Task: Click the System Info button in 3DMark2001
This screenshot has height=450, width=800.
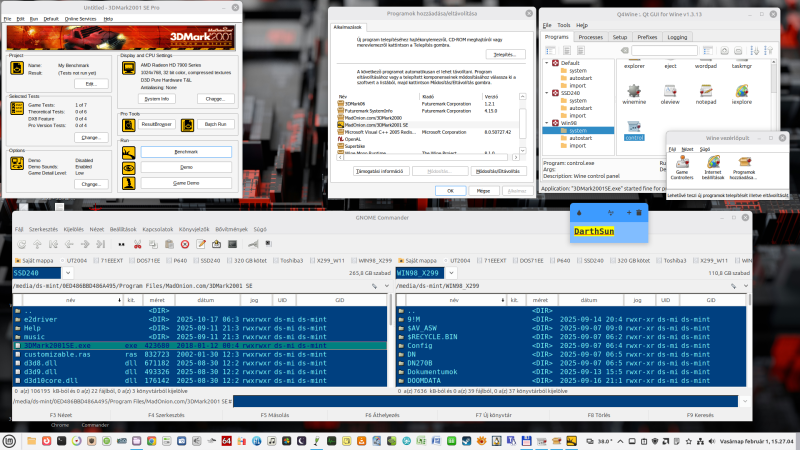Action: tap(157, 99)
